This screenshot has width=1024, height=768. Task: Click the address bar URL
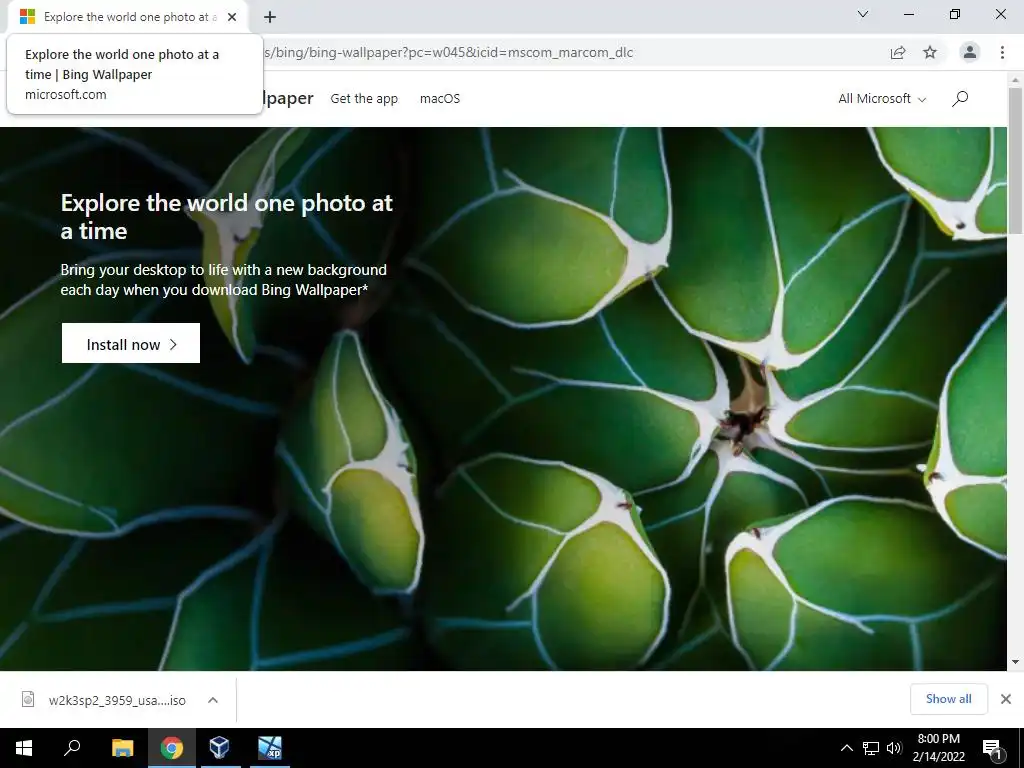[x=448, y=52]
